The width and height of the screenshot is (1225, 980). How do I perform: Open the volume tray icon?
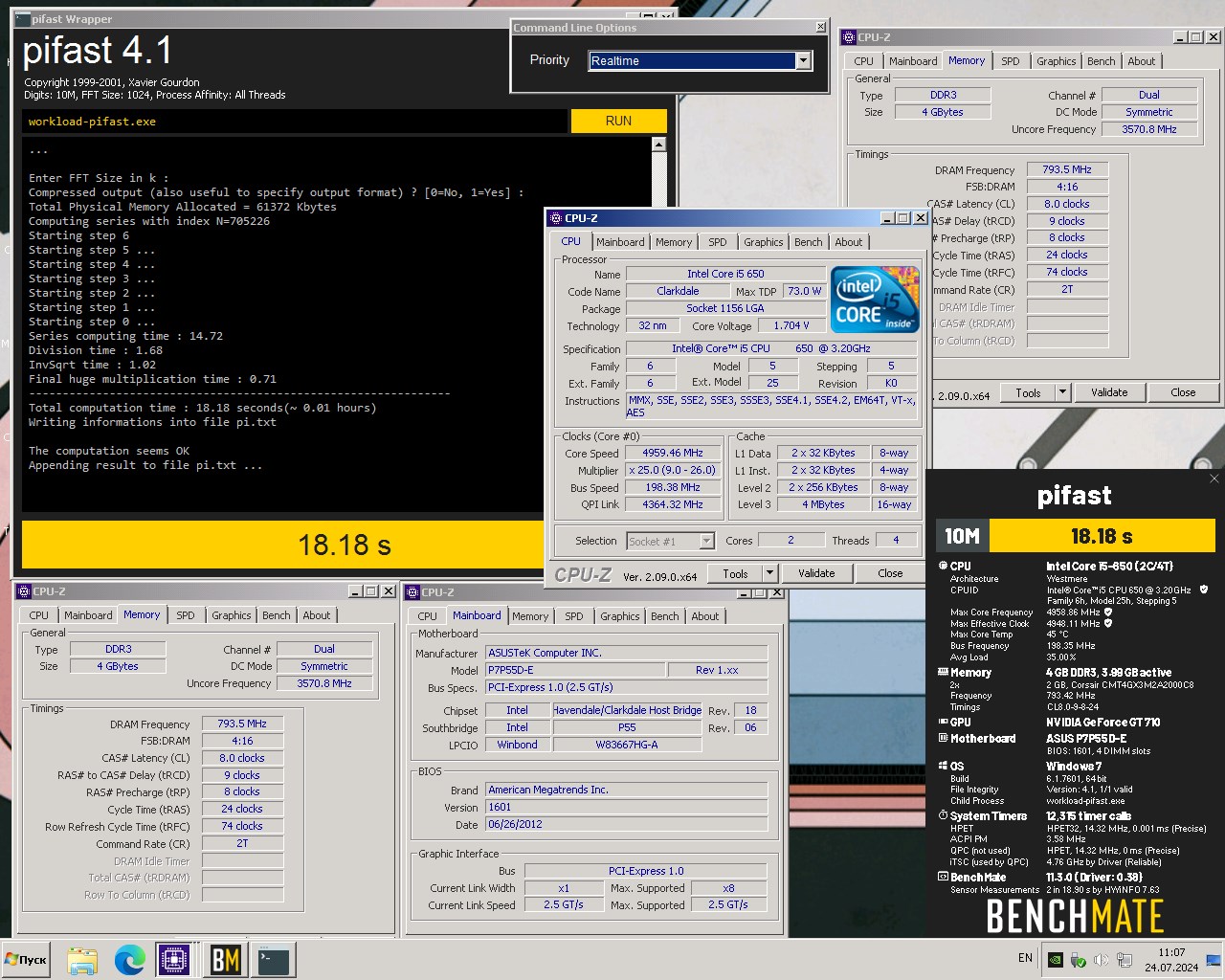[x=1102, y=960]
